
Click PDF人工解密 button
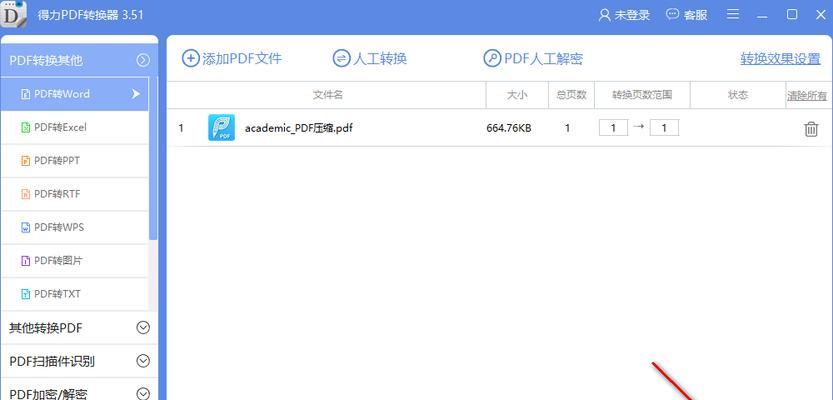coord(533,58)
